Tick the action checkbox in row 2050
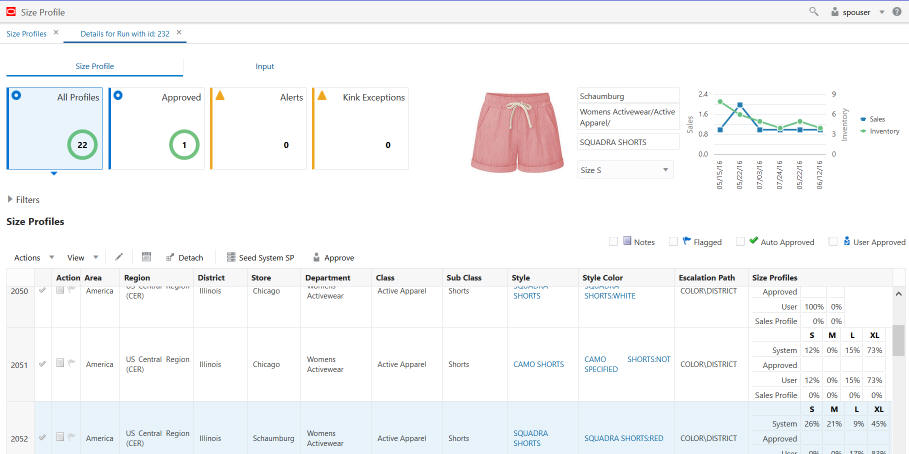 pyautogui.click(x=60, y=290)
